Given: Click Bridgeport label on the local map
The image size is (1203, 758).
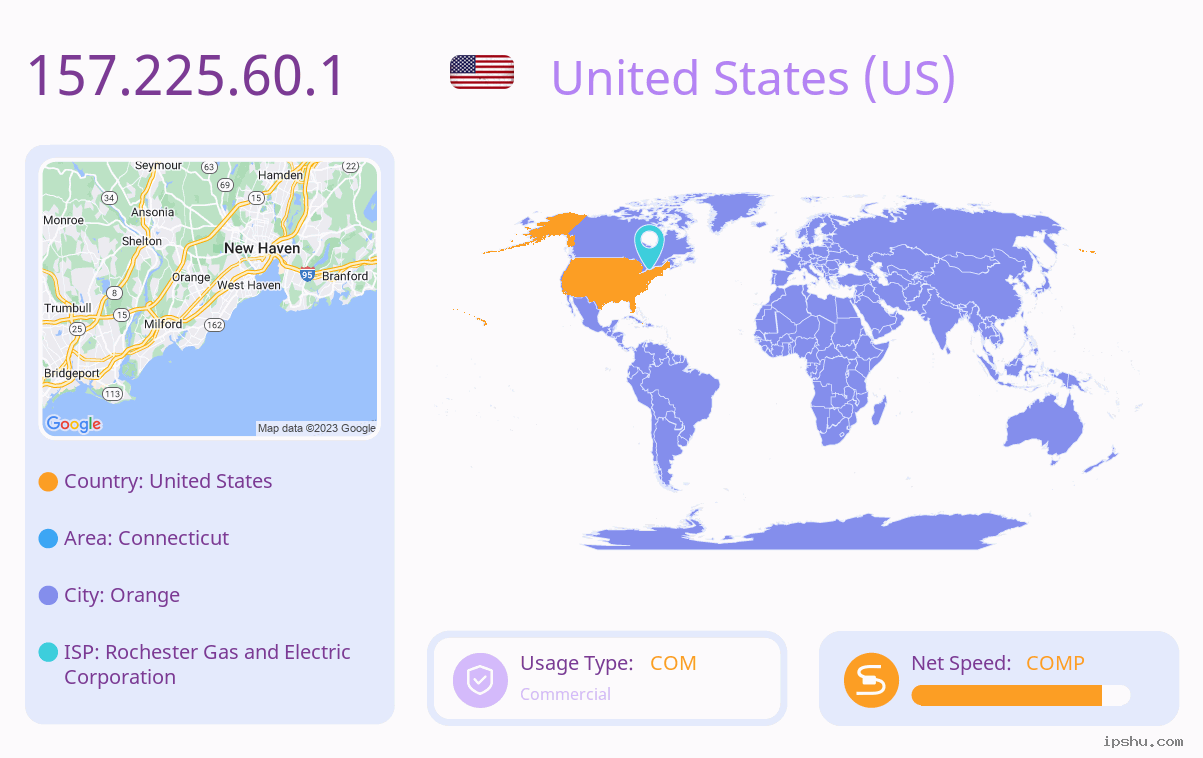Looking at the screenshot, I should coord(72,374).
